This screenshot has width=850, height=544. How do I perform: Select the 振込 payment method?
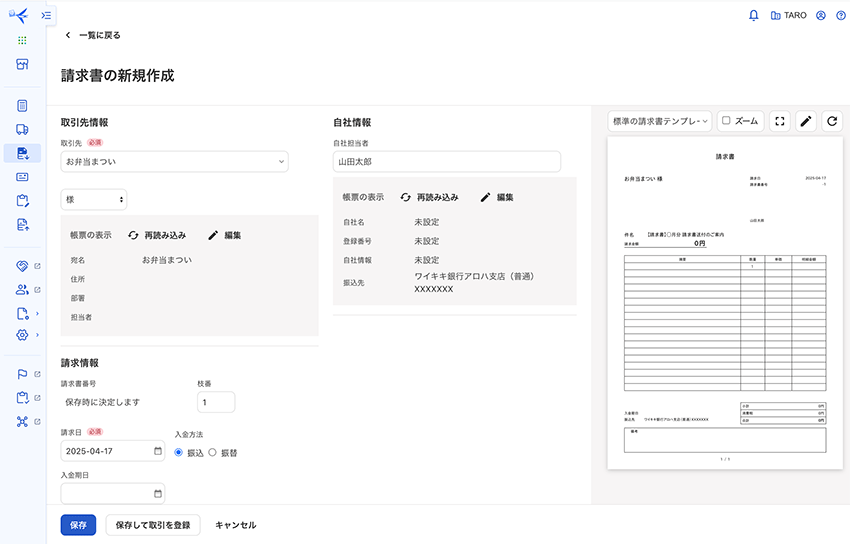pos(179,452)
